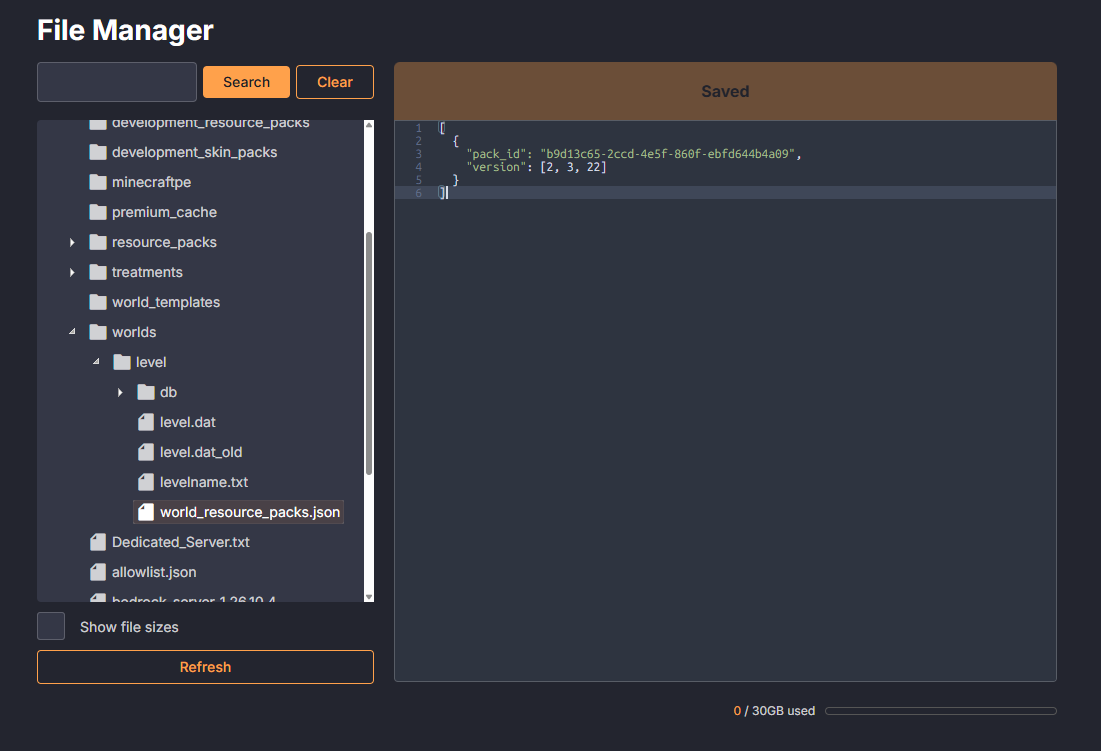The width and height of the screenshot is (1101, 751).
Task: Click line number 3 in editor gutter
Action: pos(418,154)
